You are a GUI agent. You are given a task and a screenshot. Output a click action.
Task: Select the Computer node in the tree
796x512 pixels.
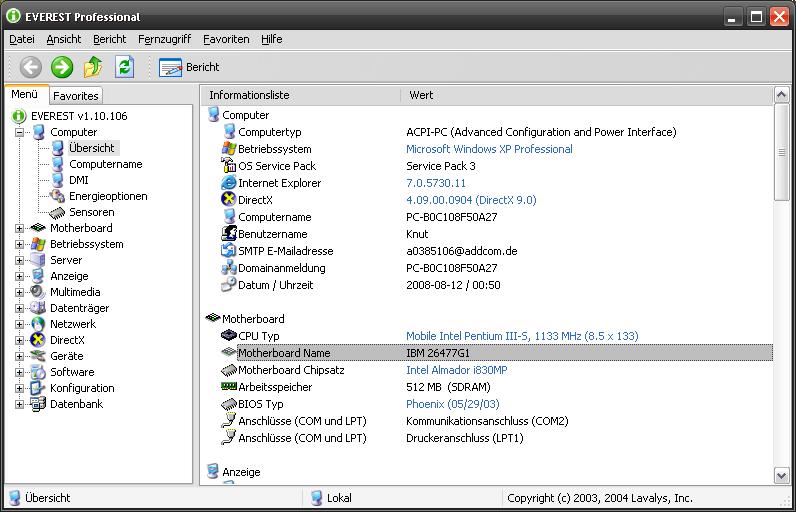(74, 132)
